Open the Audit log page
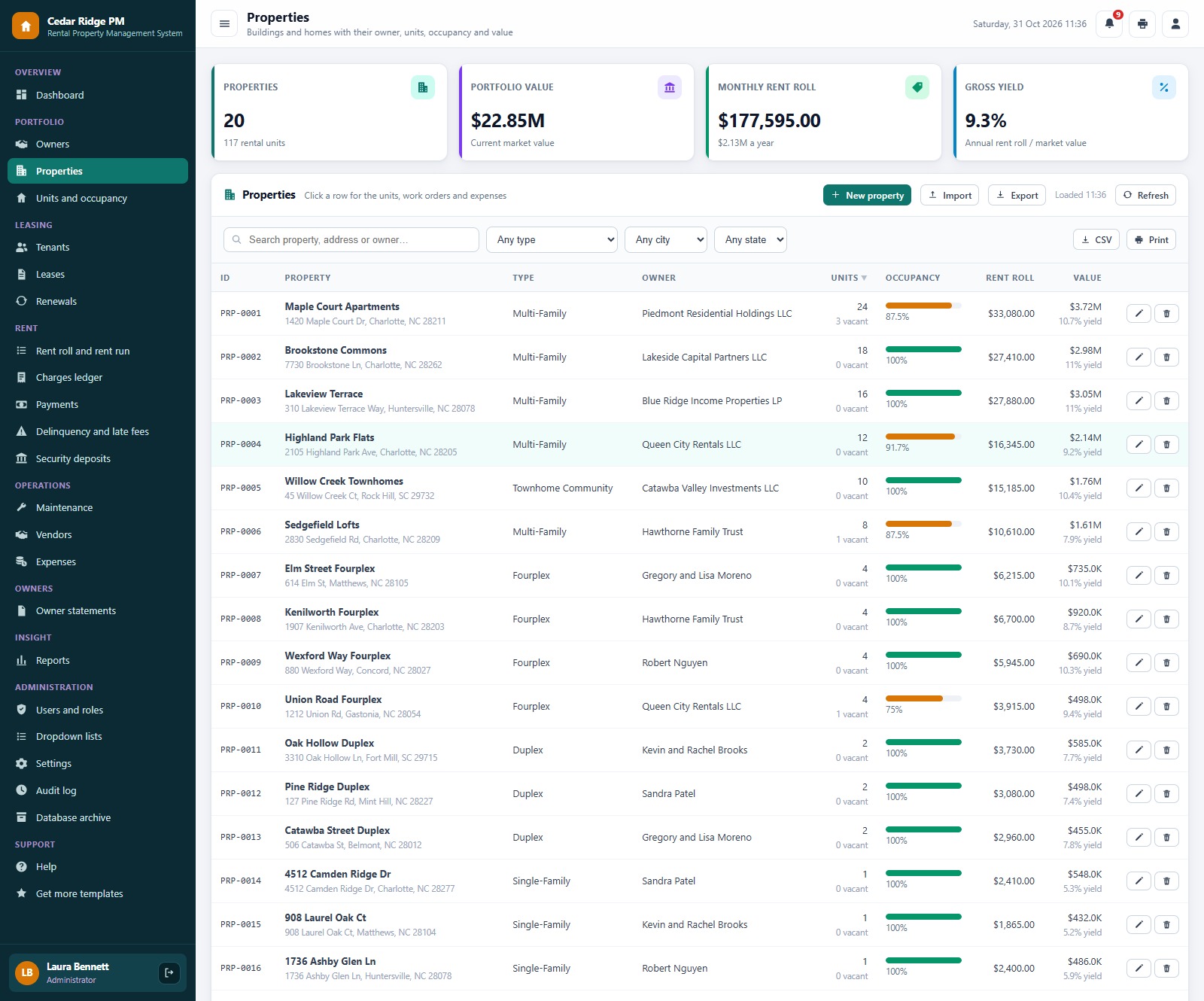This screenshot has width=1204, height=1001. (98, 790)
